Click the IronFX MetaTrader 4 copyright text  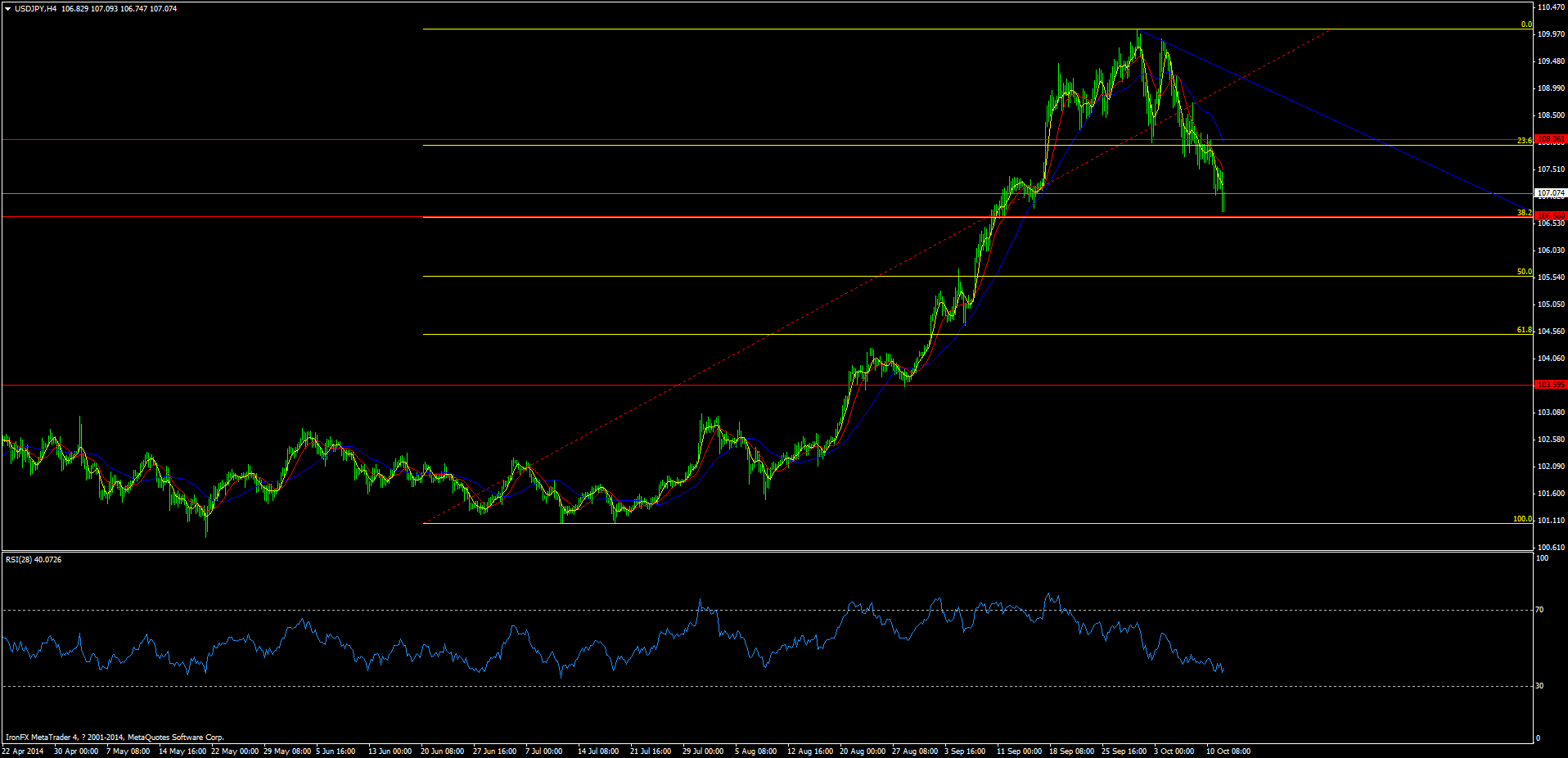coord(115,738)
